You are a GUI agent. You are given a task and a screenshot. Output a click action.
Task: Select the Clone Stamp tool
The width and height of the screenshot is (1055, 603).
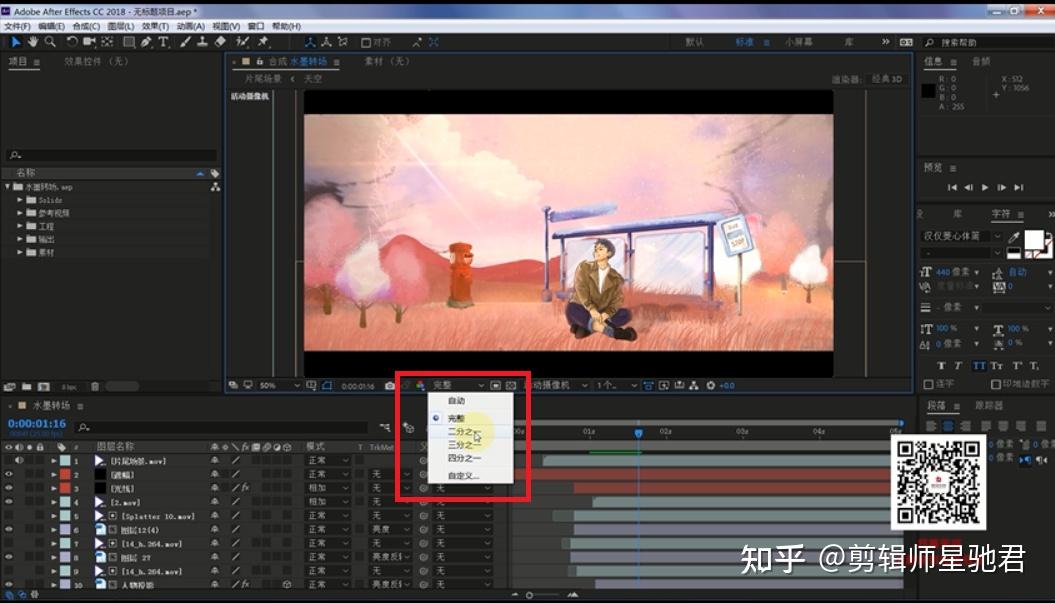[202, 42]
